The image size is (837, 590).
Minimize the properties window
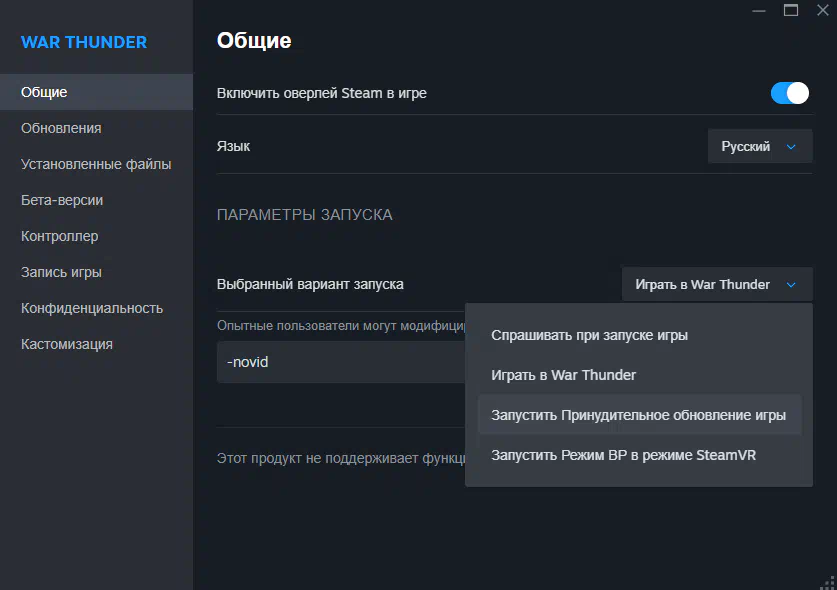coord(759,10)
